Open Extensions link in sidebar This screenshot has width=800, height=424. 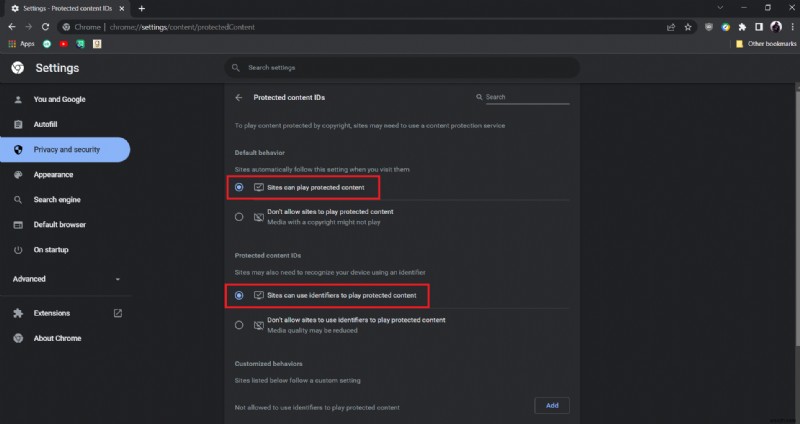point(52,313)
